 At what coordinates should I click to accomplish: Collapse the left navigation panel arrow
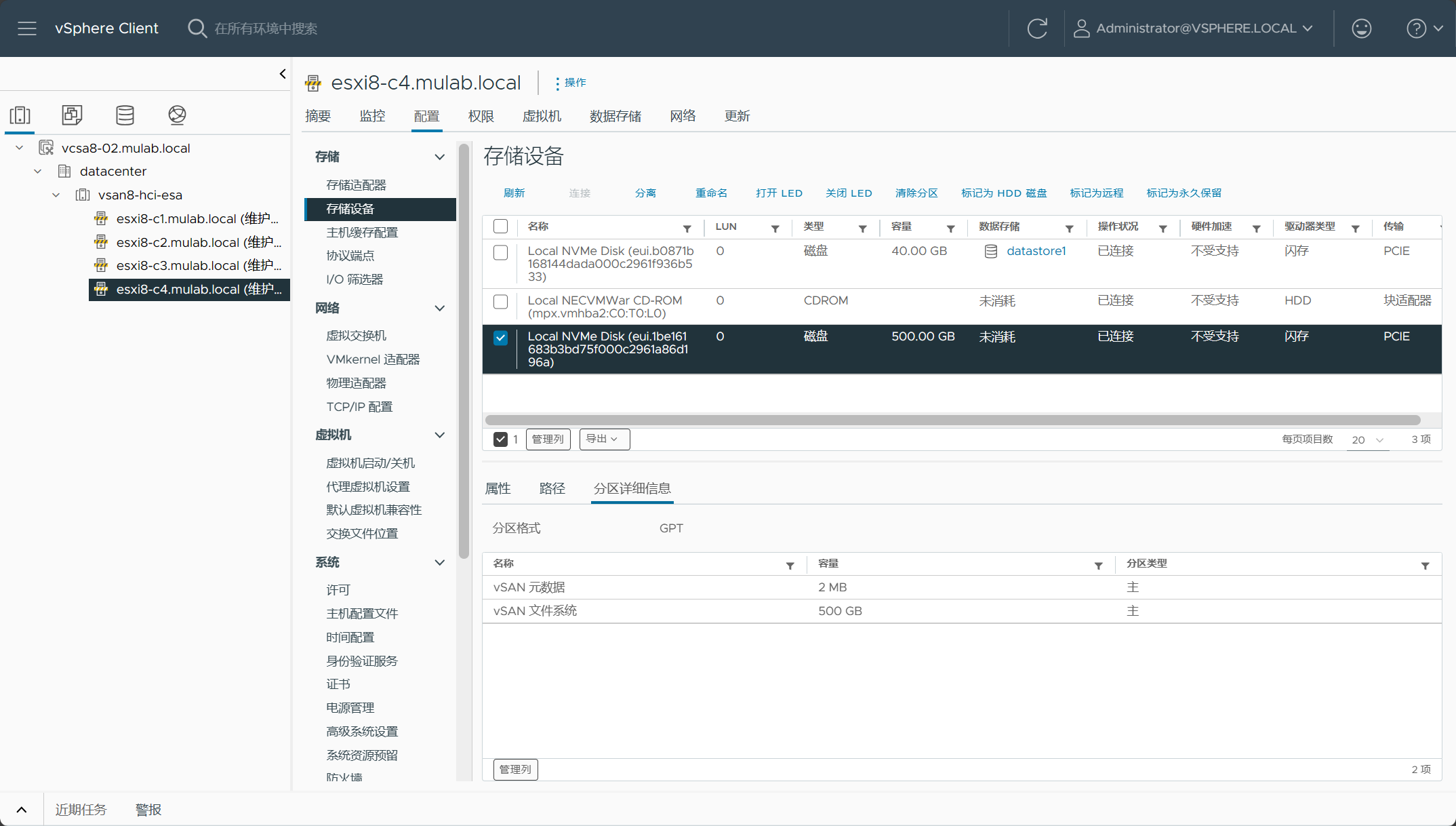pyautogui.click(x=283, y=74)
